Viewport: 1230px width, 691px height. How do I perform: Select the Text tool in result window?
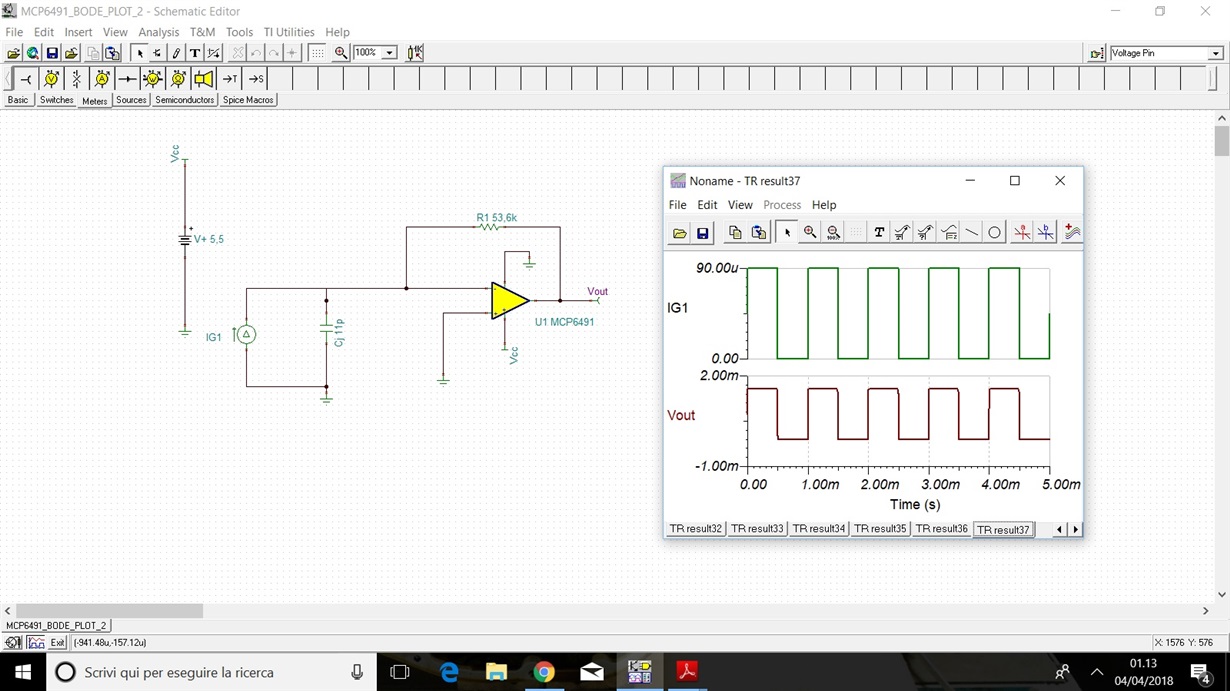878,233
